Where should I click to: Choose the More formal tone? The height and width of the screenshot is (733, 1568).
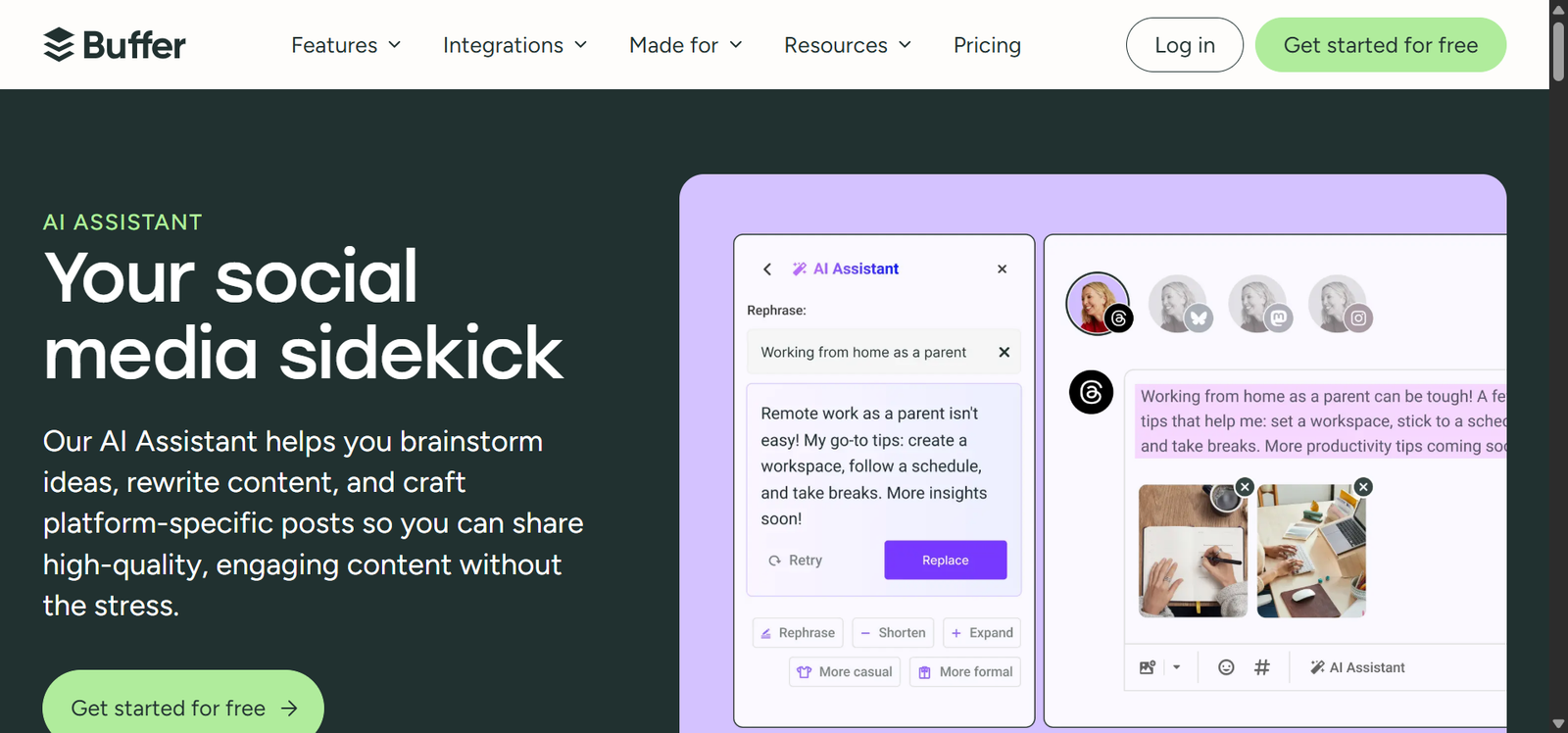(965, 672)
